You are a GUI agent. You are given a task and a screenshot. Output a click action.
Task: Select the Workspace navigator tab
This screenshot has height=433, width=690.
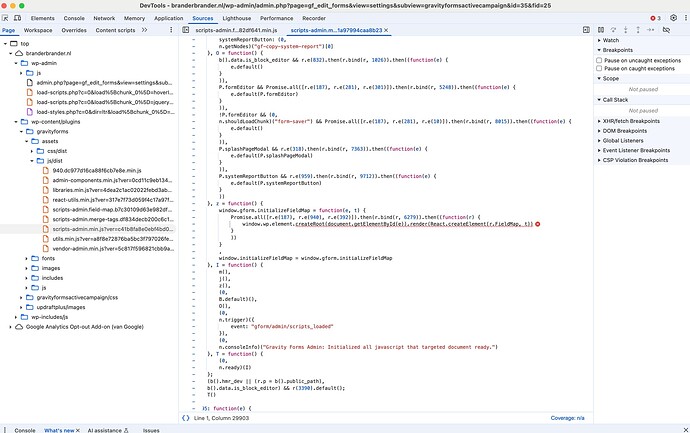pyautogui.click(x=38, y=30)
